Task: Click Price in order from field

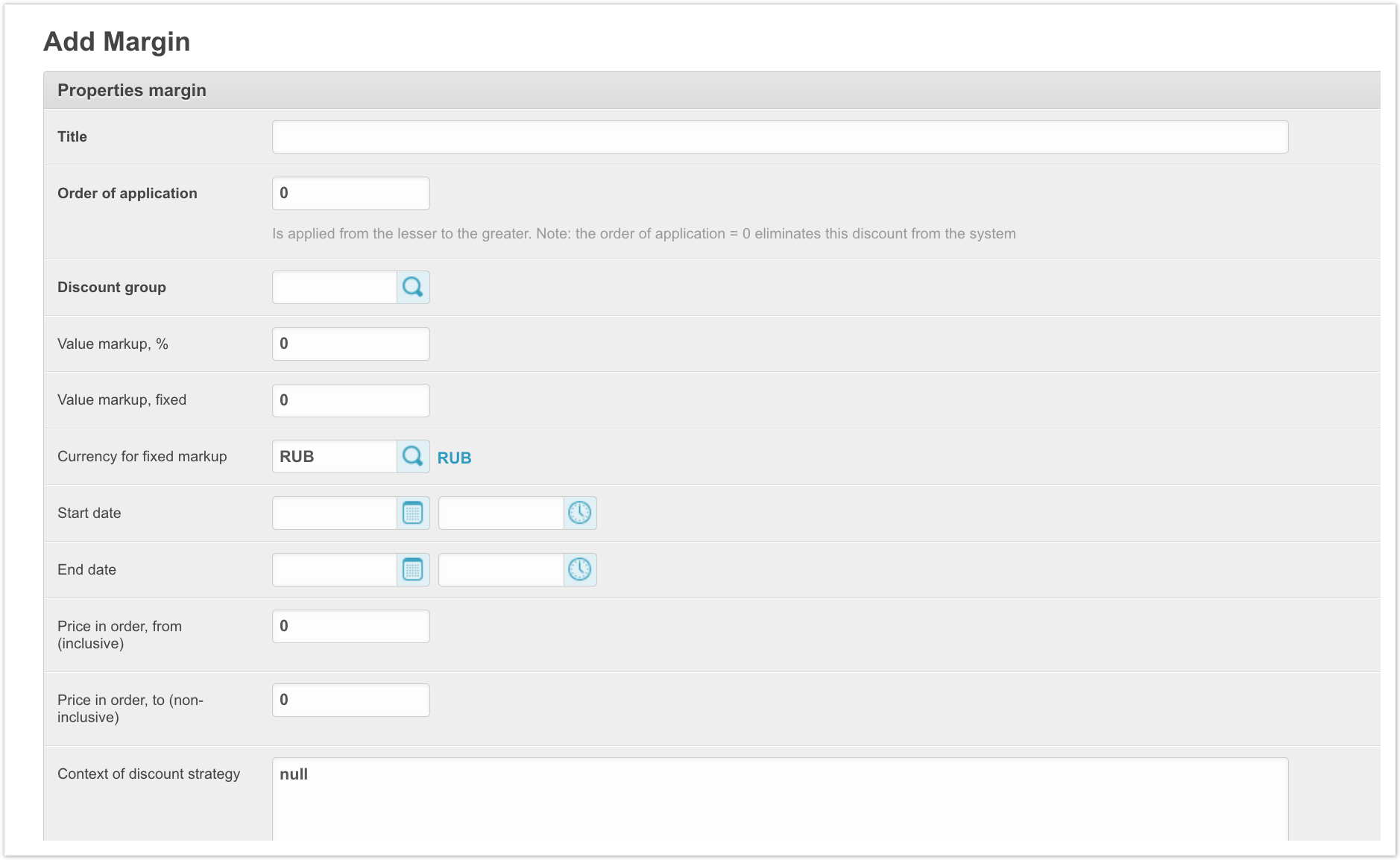Action: [350, 626]
